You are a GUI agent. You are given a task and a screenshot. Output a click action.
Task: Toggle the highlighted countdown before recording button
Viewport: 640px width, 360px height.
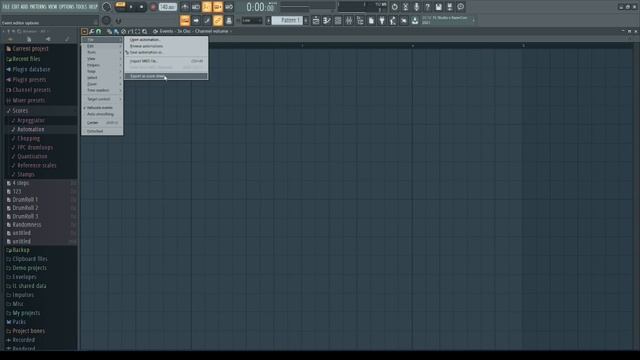coord(207,7)
